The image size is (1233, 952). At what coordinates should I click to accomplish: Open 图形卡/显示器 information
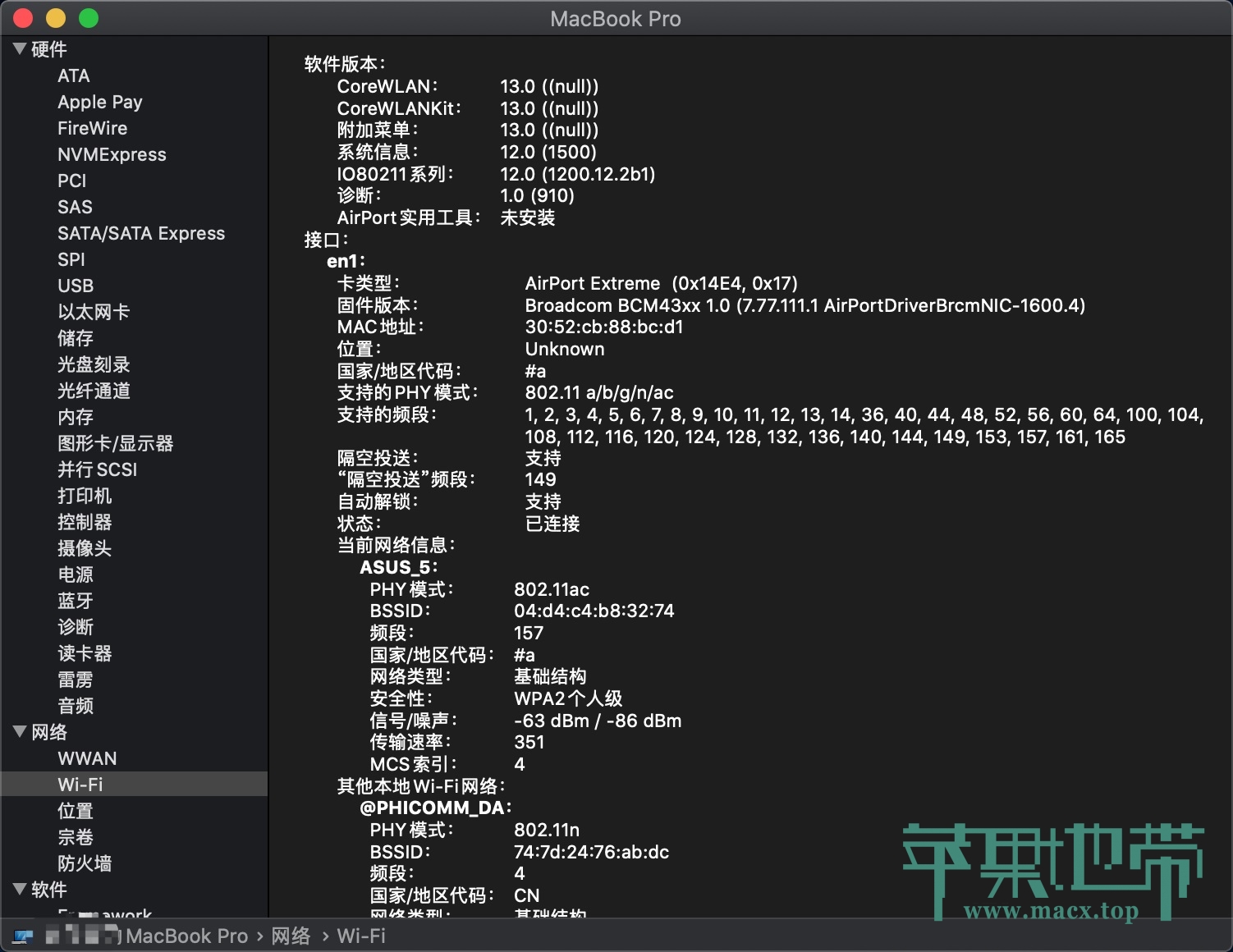tap(115, 443)
